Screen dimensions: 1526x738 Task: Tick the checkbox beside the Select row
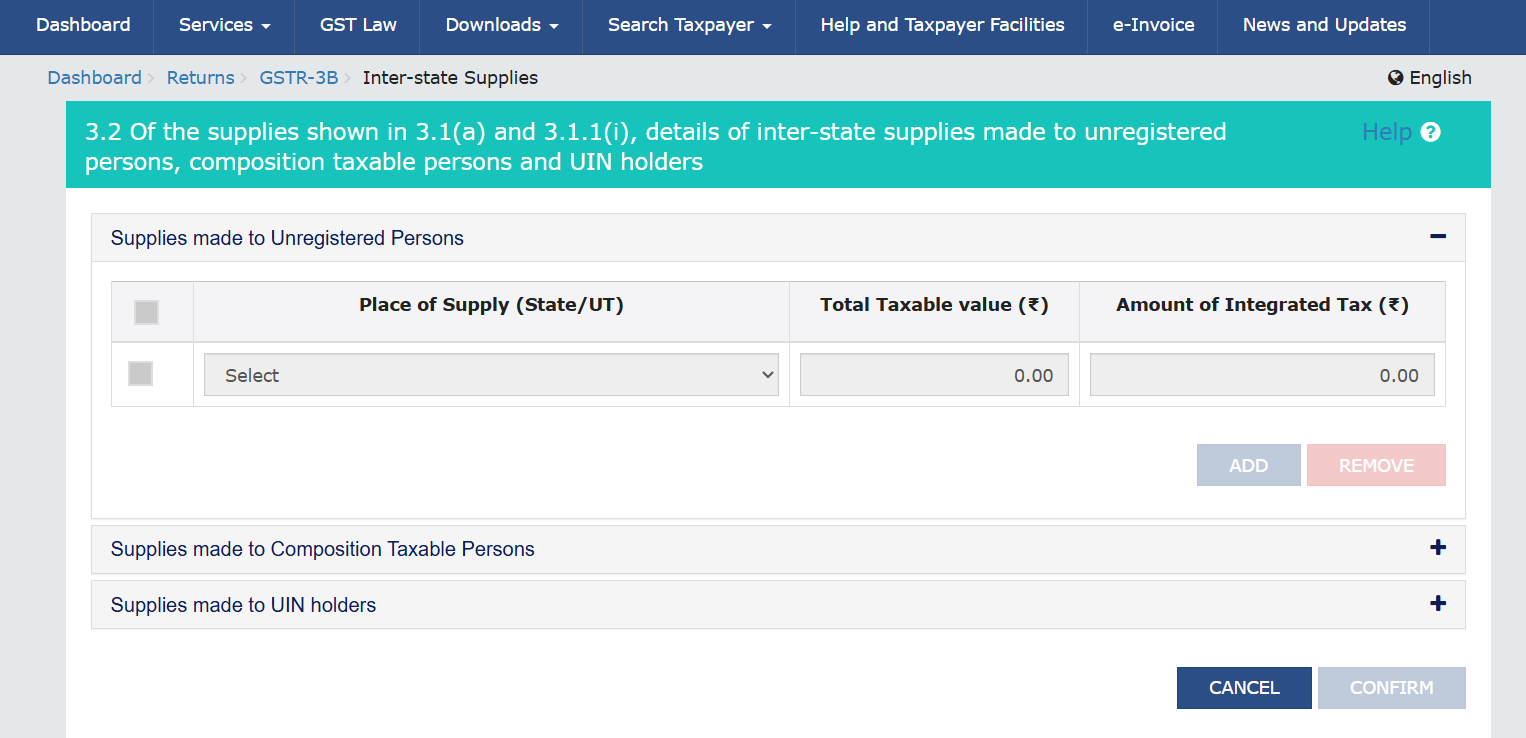141,374
